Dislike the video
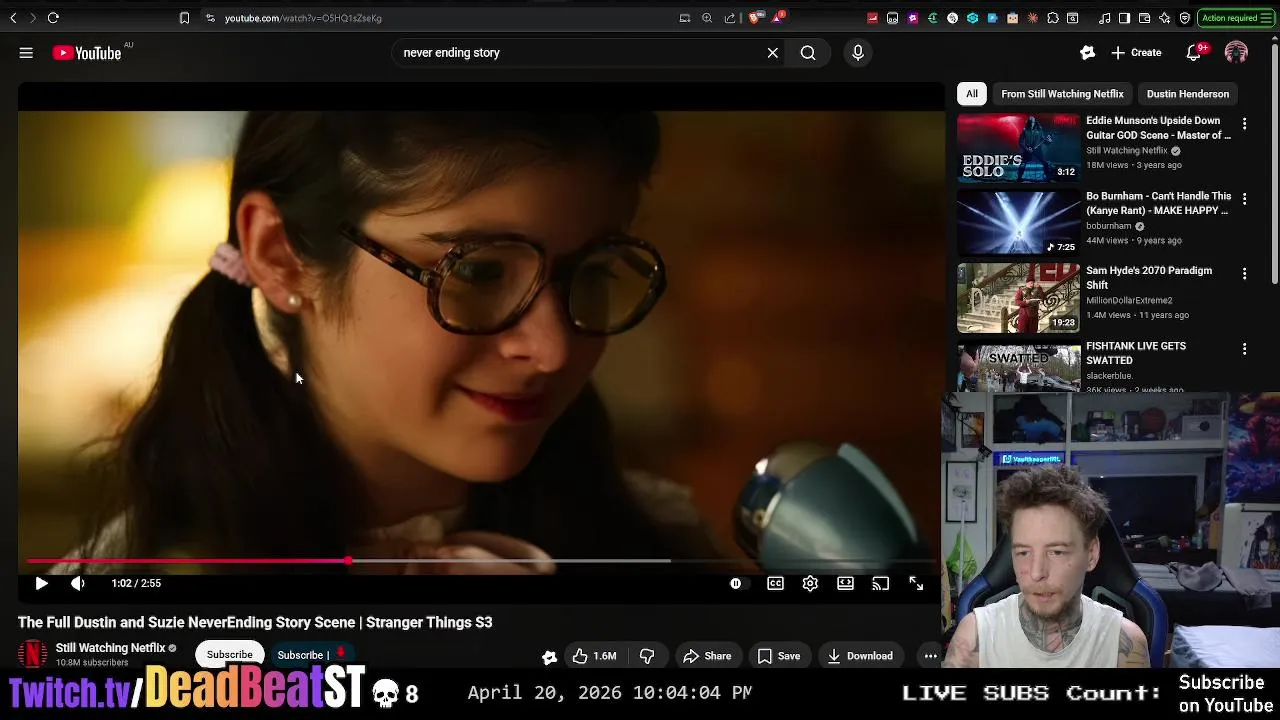 (x=647, y=656)
